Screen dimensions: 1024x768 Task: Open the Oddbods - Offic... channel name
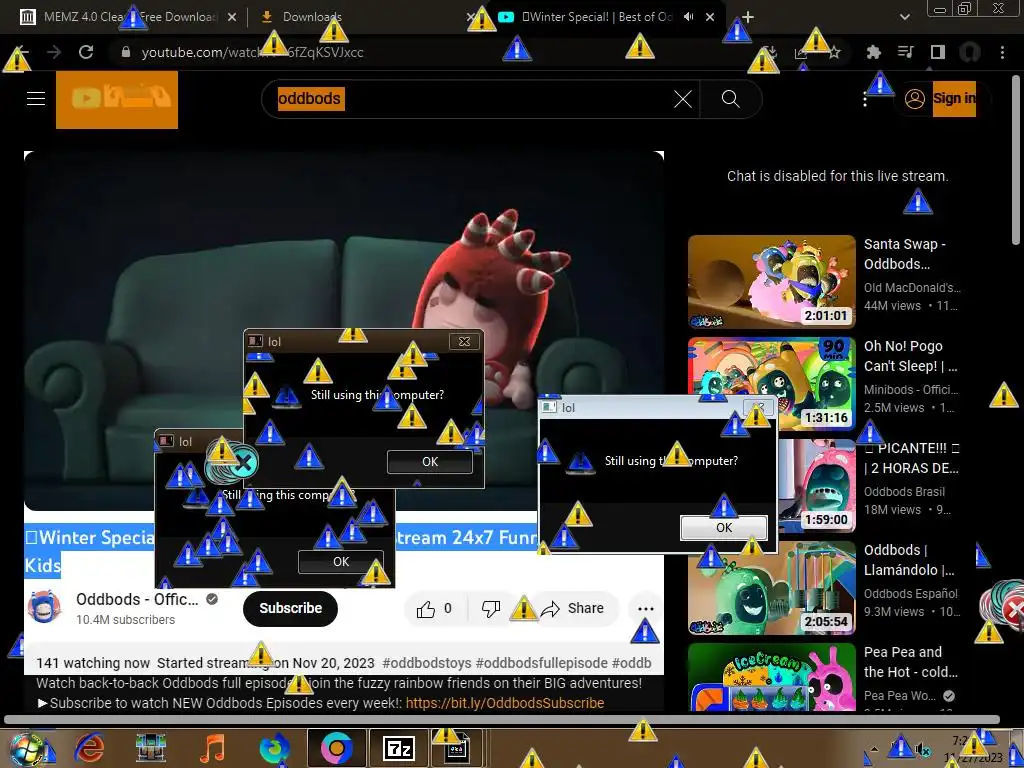137,599
